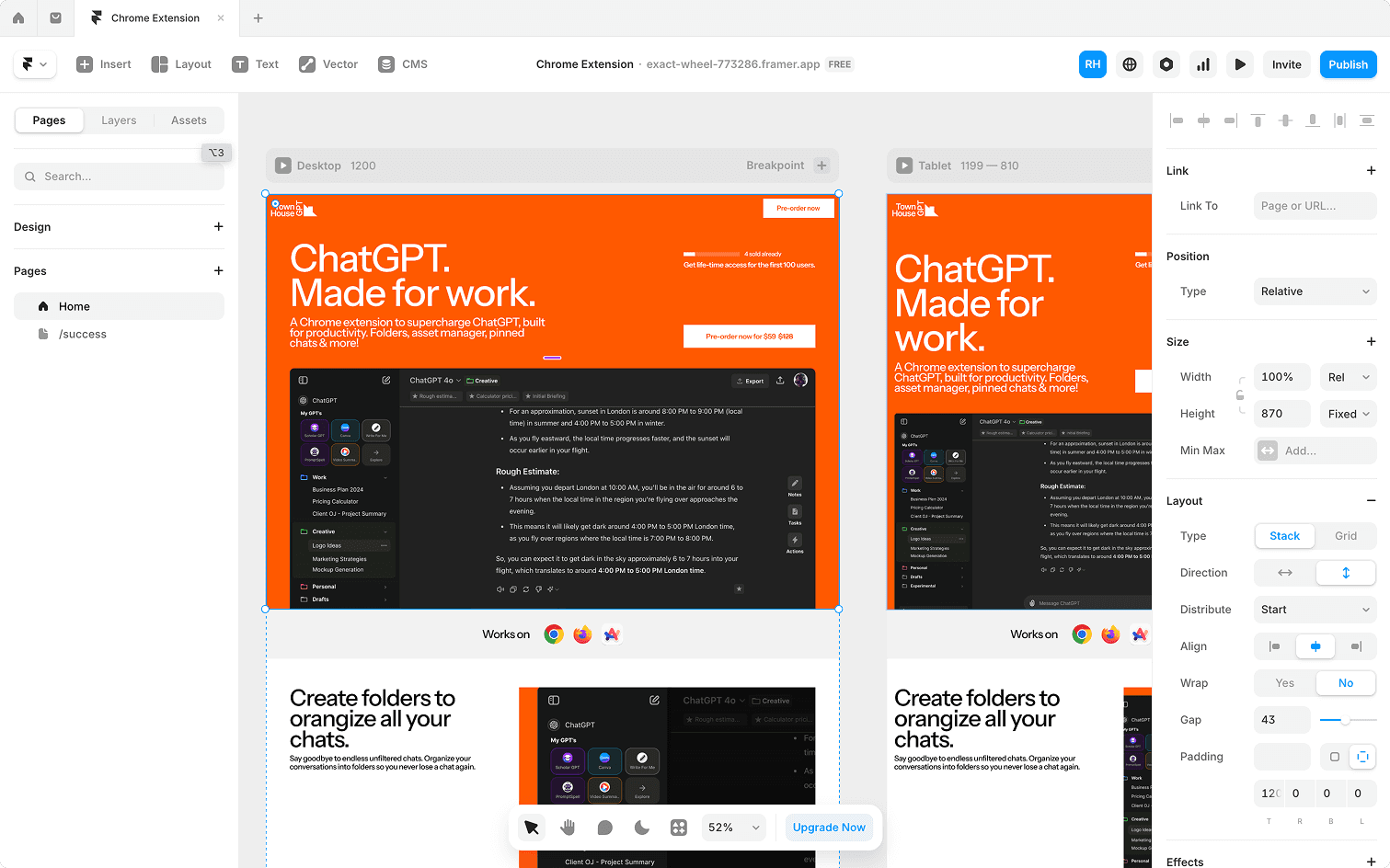
Task: Open the Layout tool
Action: pos(181,64)
